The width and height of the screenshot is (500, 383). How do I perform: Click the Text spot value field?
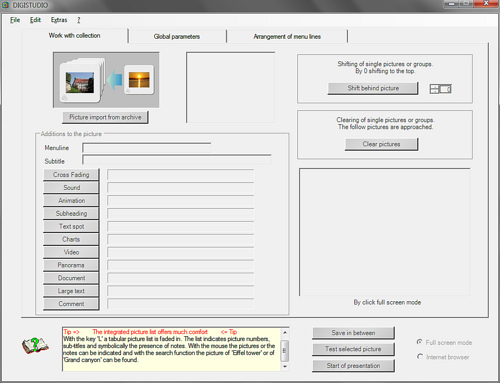coord(180,227)
